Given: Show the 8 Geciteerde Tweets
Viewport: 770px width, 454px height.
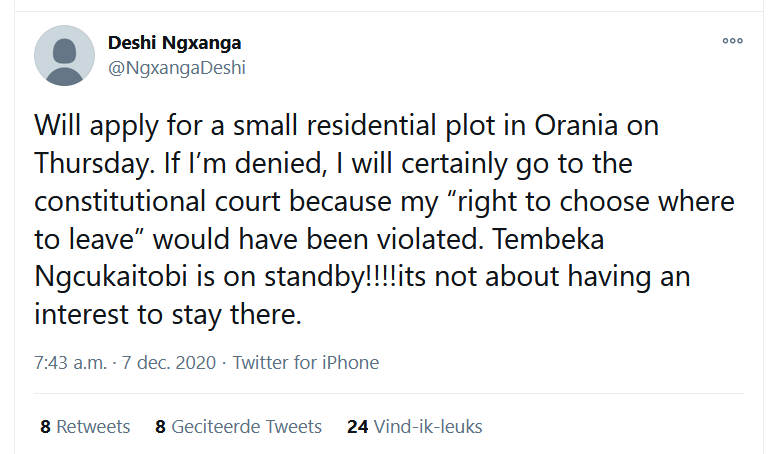Looking at the screenshot, I should [238, 427].
